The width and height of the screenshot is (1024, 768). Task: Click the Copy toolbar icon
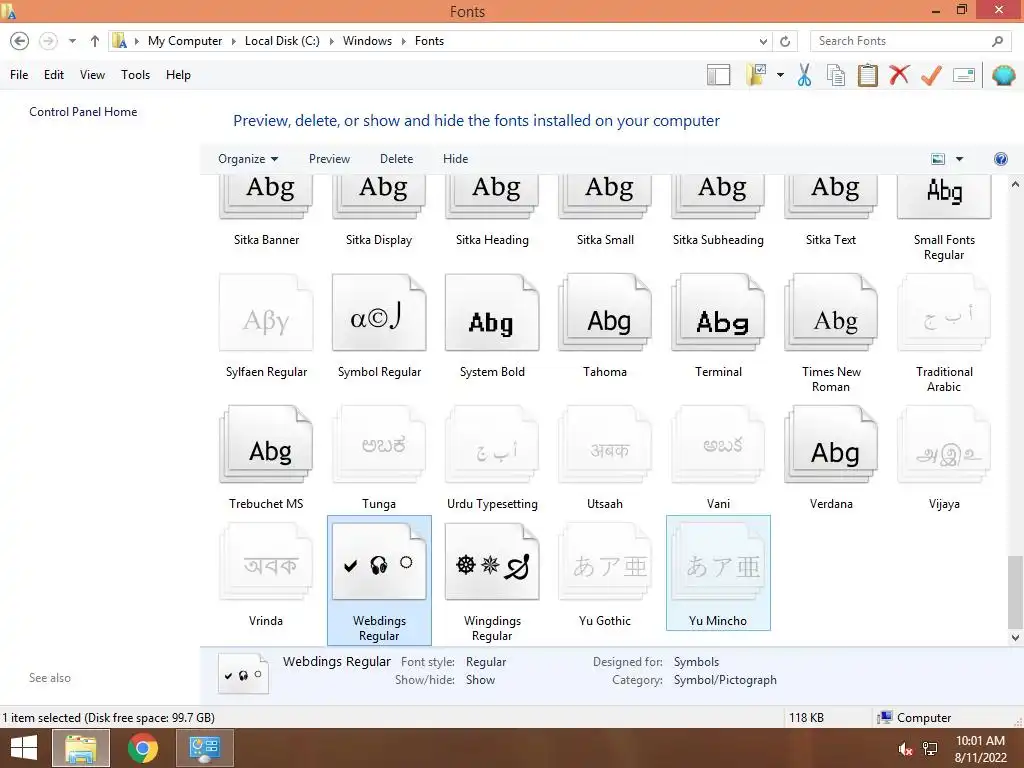click(836, 75)
